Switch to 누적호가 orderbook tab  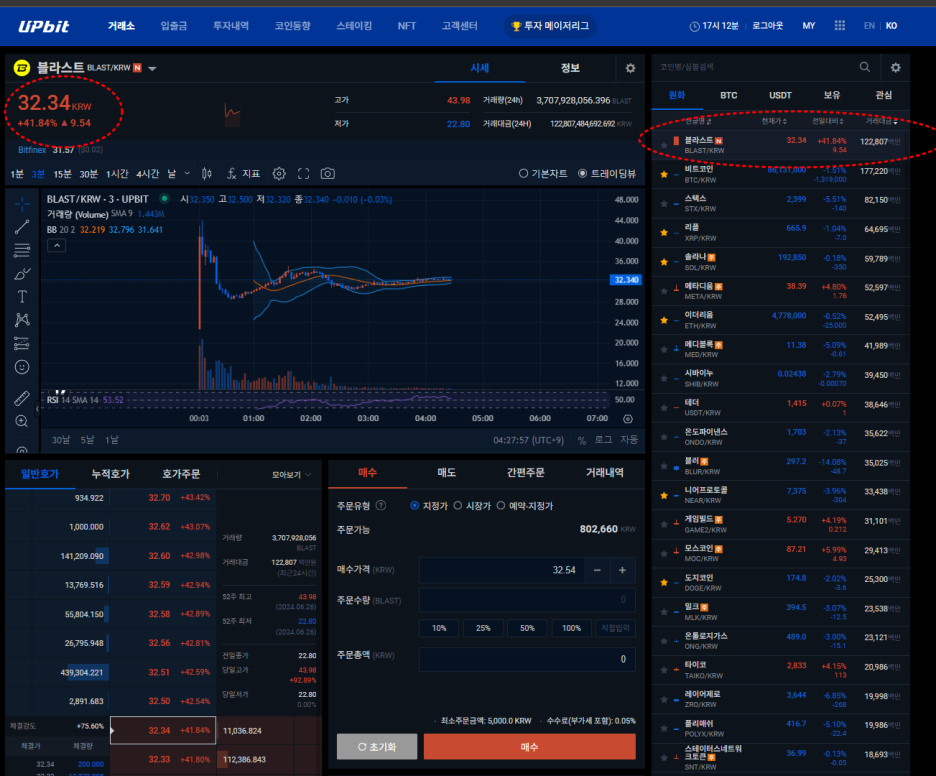tap(110, 474)
